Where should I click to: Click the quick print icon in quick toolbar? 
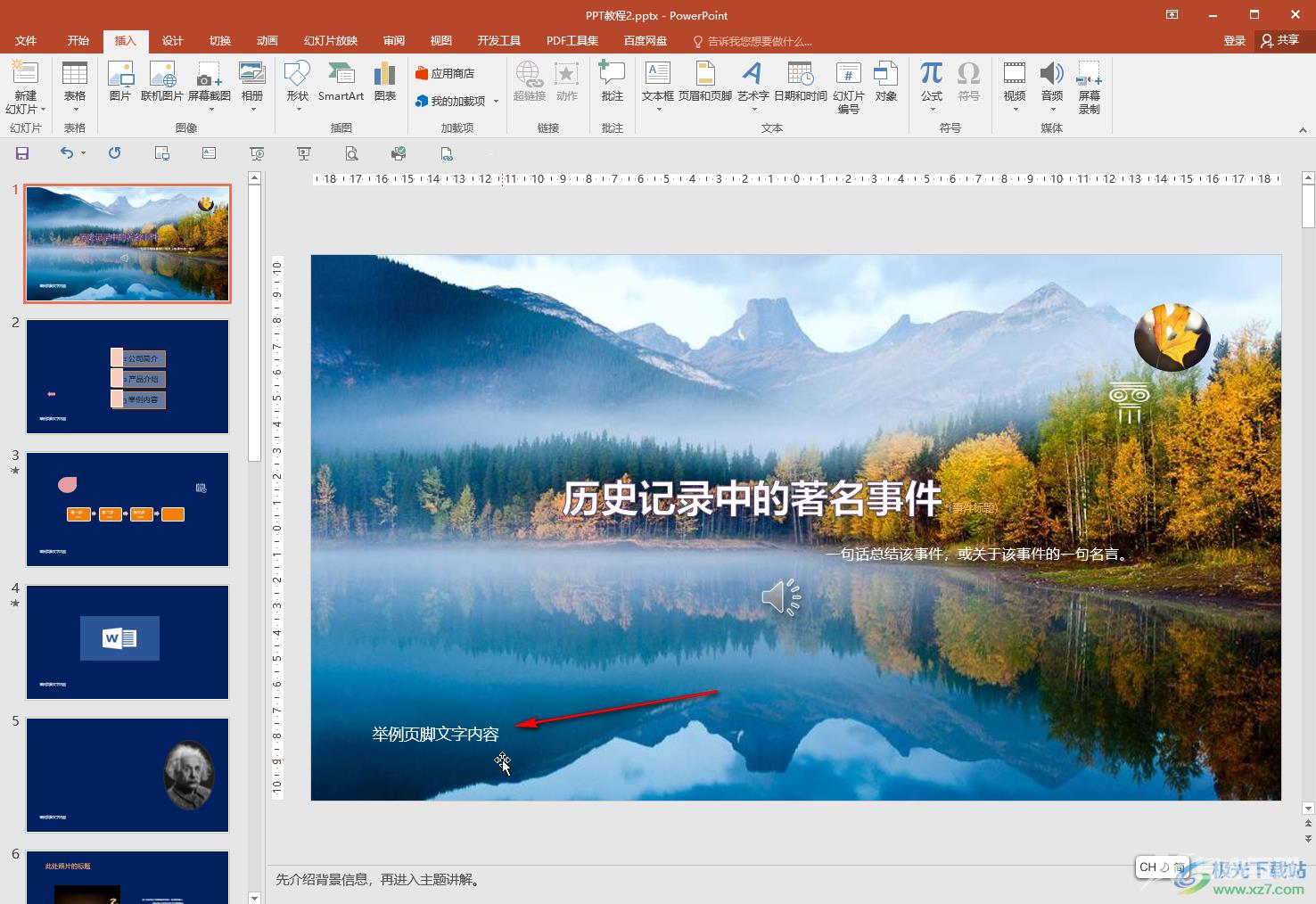click(x=399, y=153)
